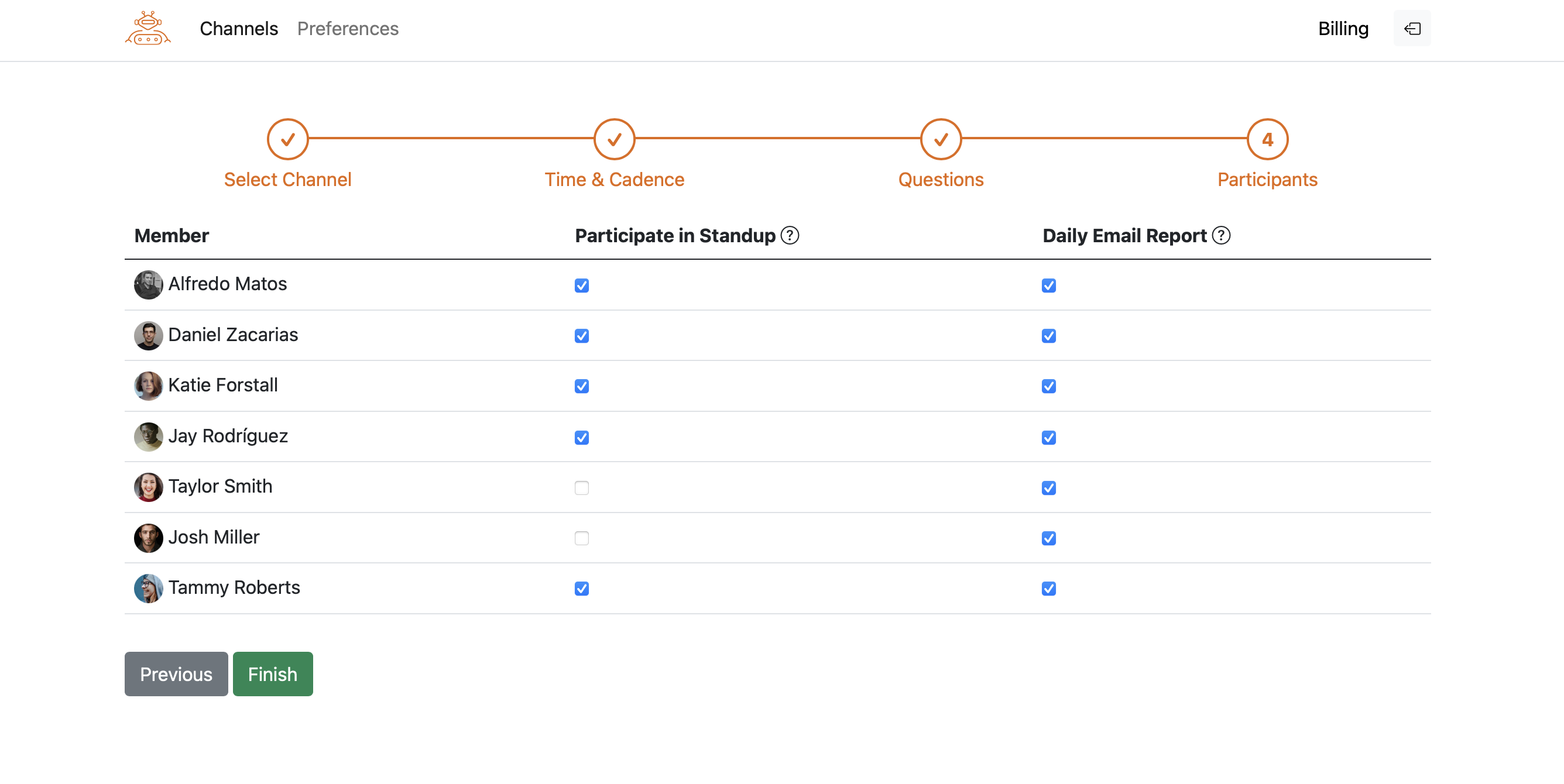
Task: Enable standup participation for Taylor Smith
Action: click(x=582, y=488)
